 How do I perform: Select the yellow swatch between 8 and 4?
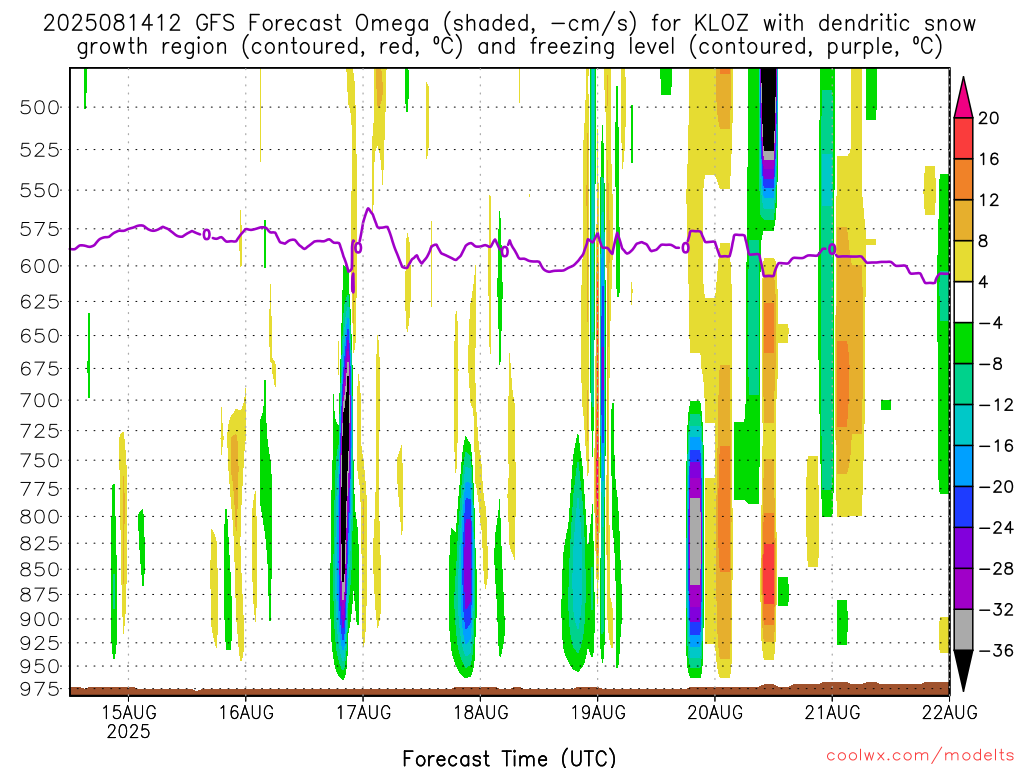[x=963, y=261]
